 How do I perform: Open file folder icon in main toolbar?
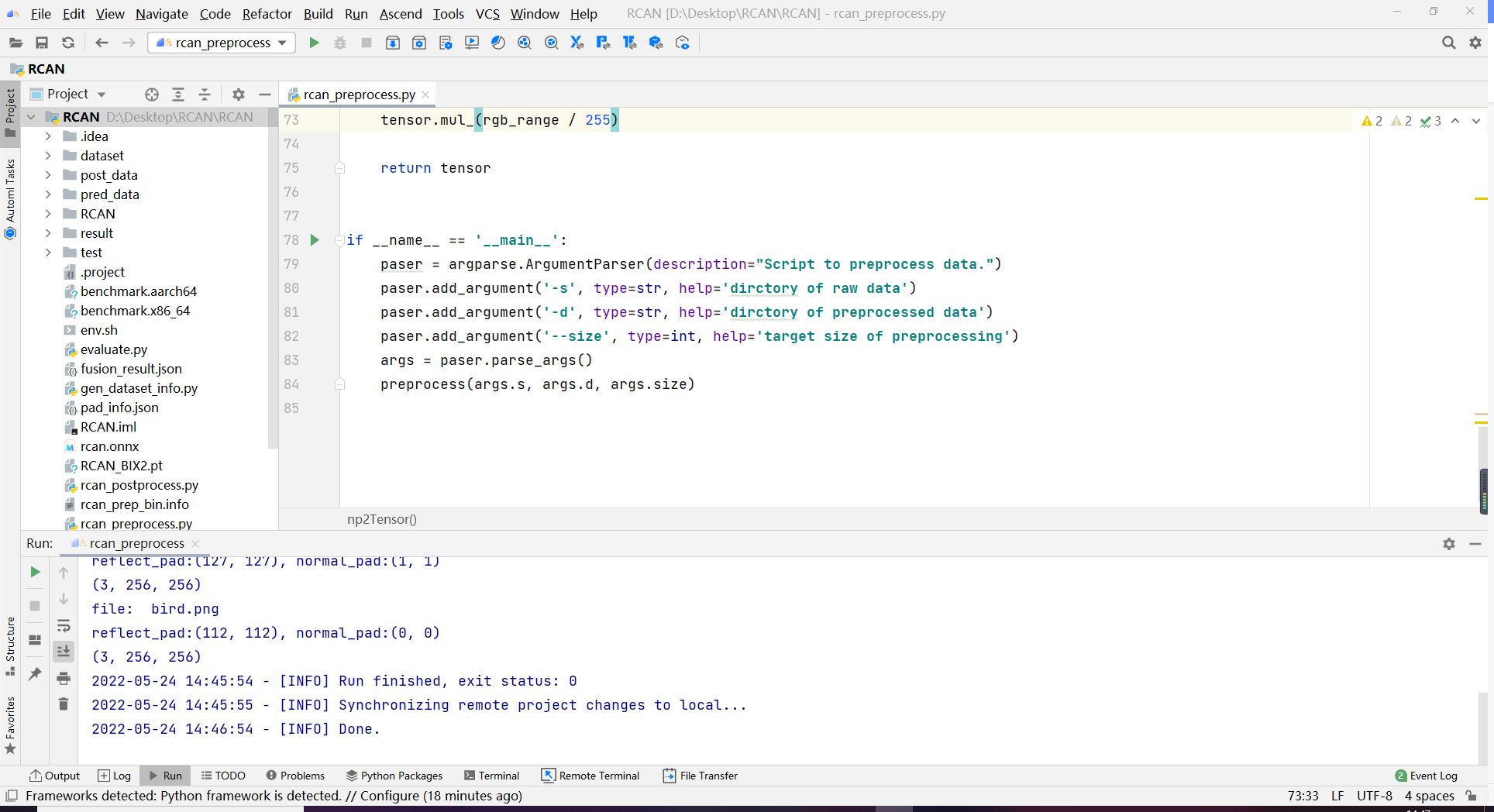click(15, 43)
